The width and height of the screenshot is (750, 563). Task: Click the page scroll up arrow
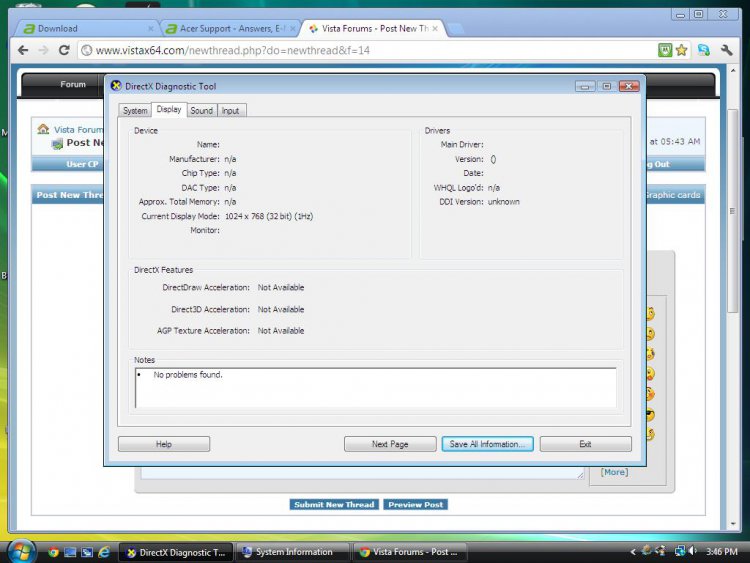click(733, 70)
